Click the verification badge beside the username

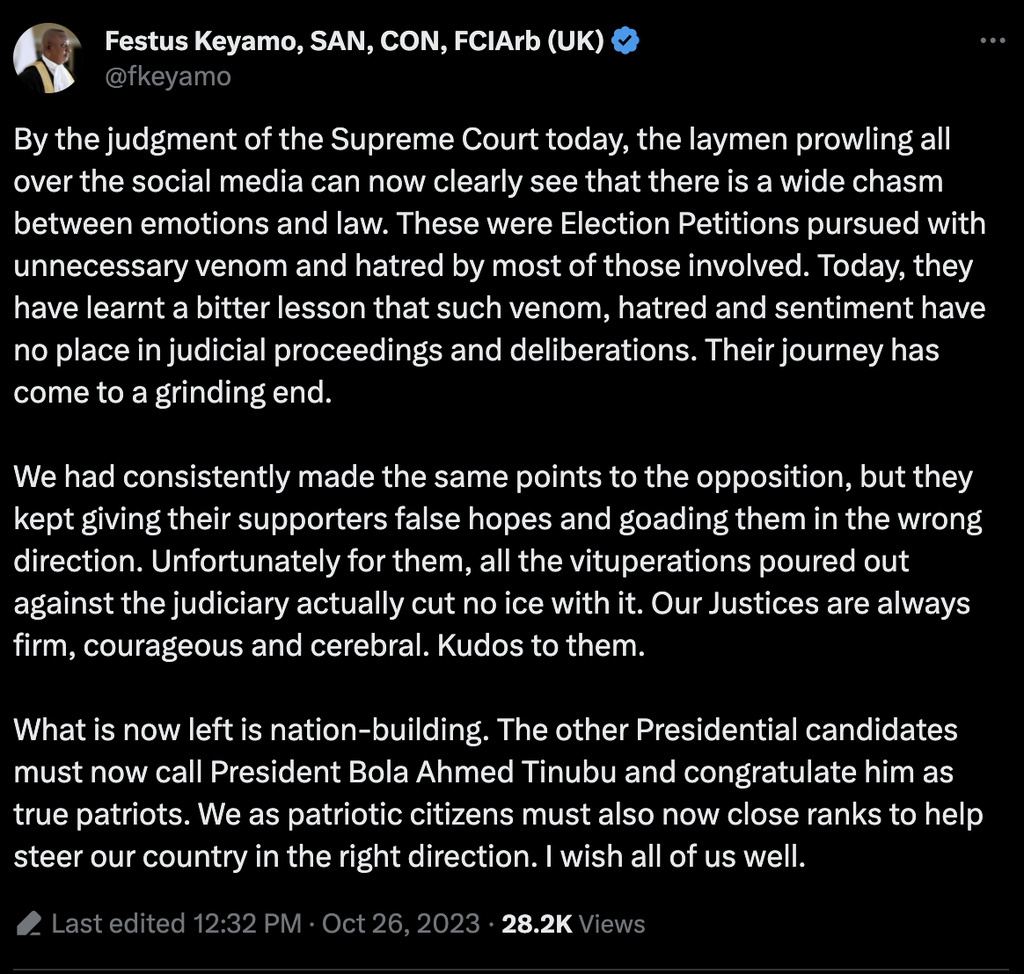(x=626, y=40)
